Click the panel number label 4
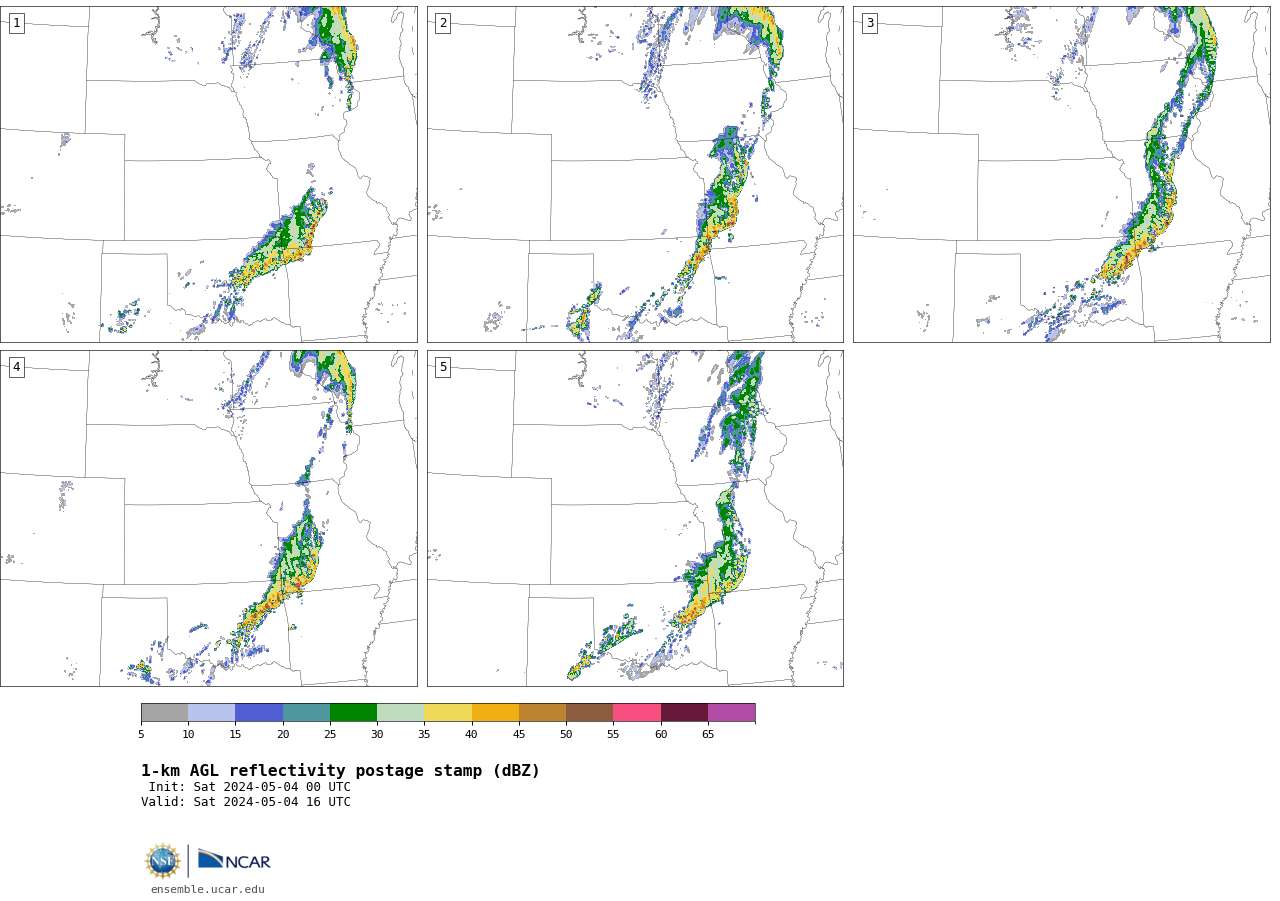 pos(16,367)
